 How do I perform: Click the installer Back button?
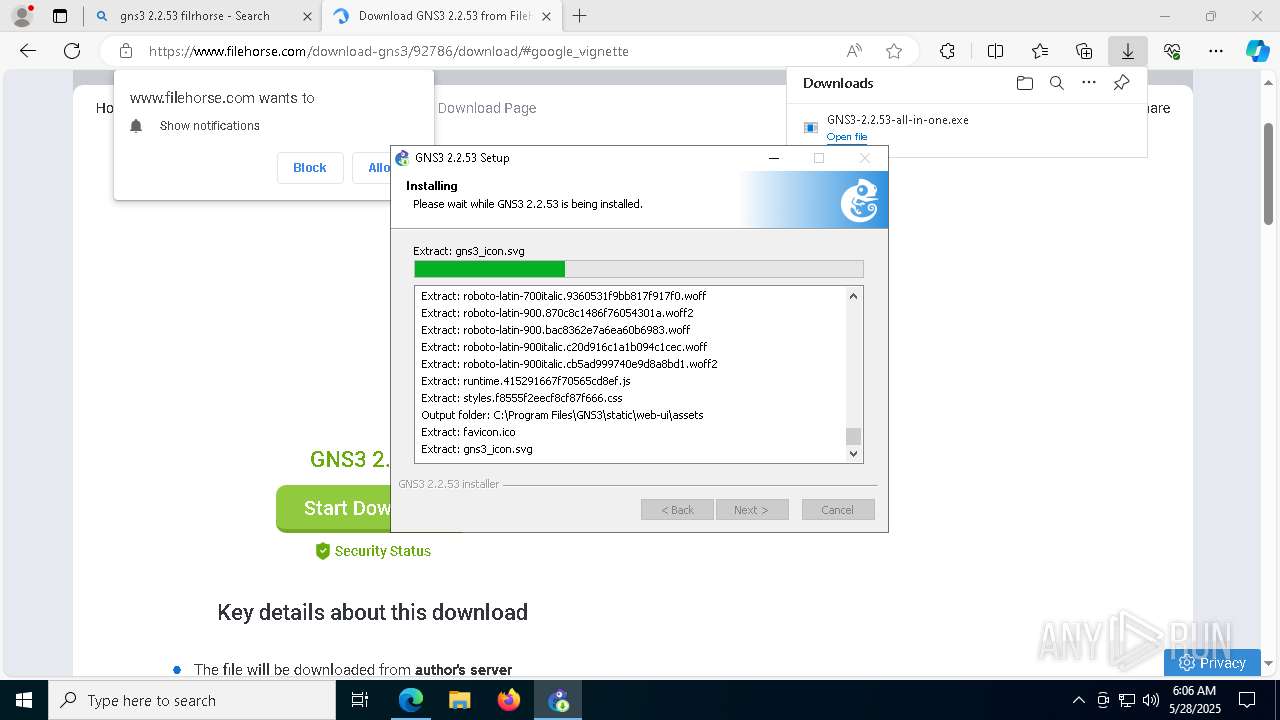677,510
